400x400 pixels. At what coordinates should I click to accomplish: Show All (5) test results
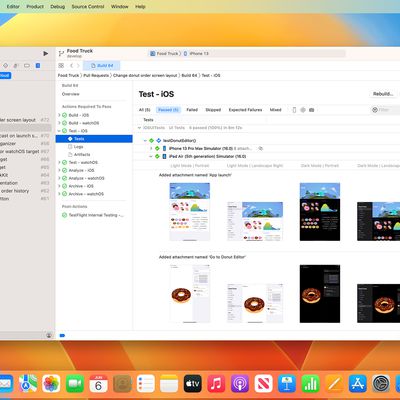(x=145, y=110)
